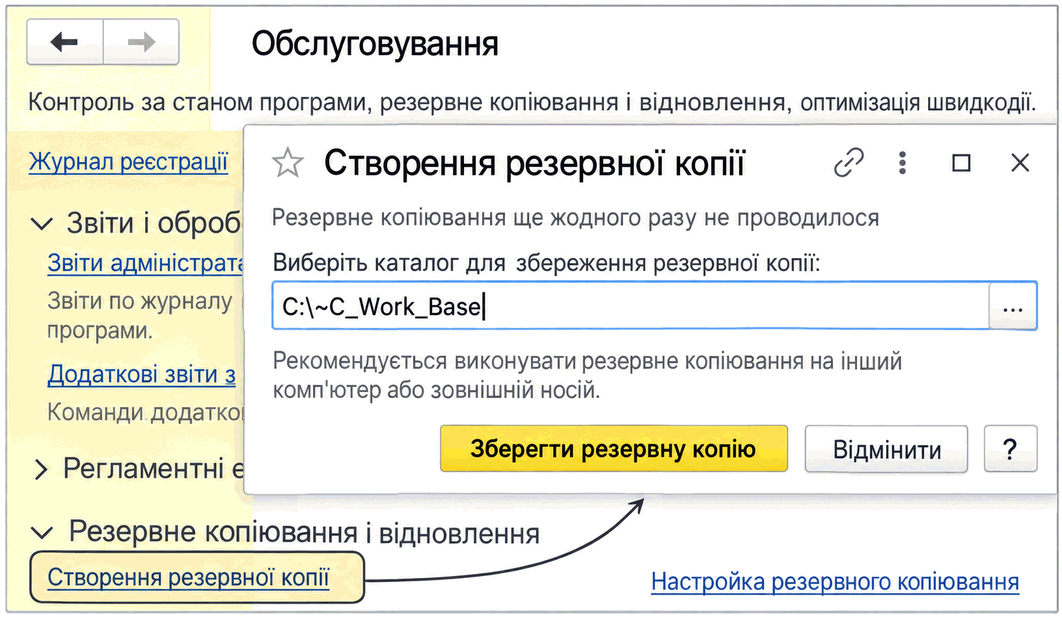Image resolution: width=1062 pixels, height=620 pixels.
Task: Add dialog to favorites with star icon
Action: click(x=288, y=163)
